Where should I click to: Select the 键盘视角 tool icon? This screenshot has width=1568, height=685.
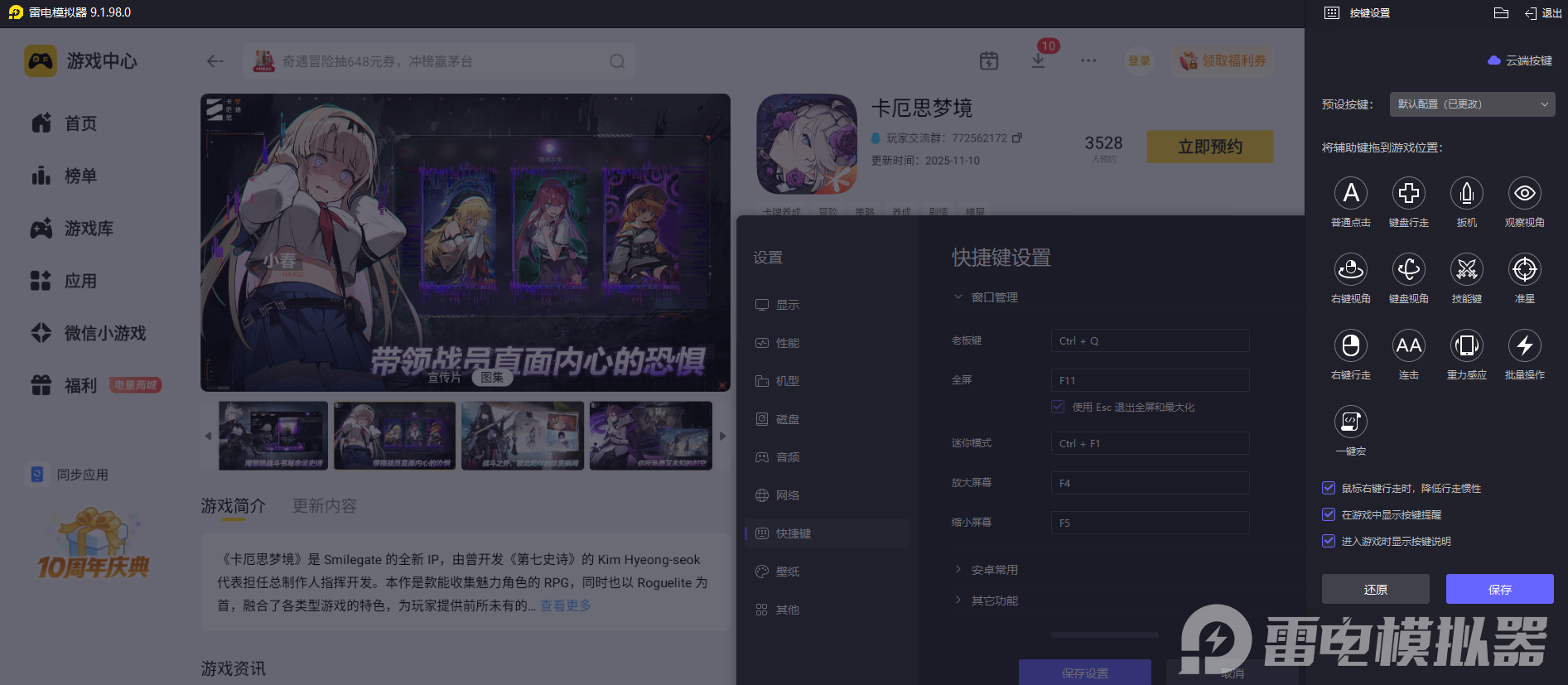[1409, 269]
